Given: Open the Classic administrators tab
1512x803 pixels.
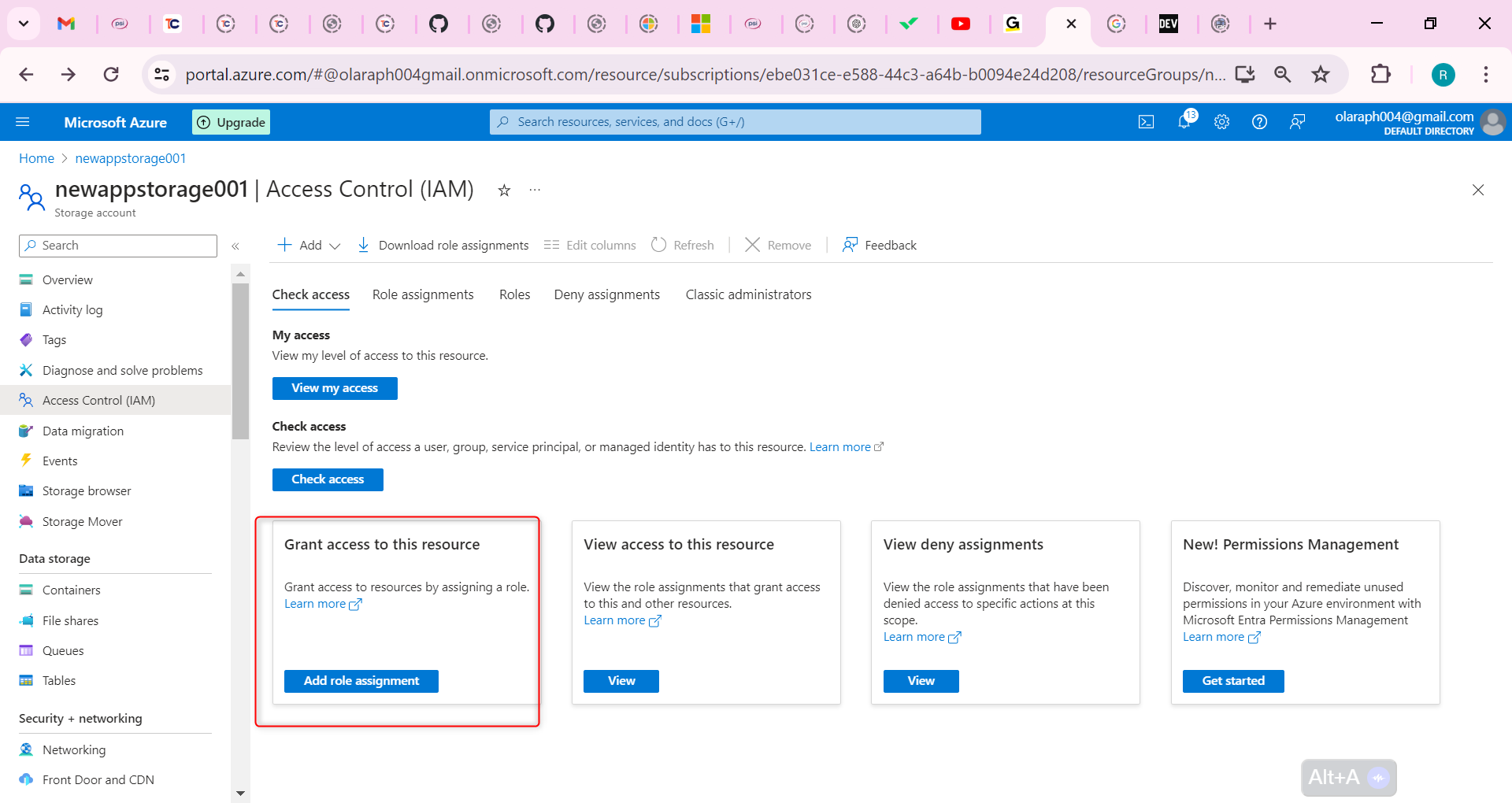Looking at the screenshot, I should (x=747, y=294).
